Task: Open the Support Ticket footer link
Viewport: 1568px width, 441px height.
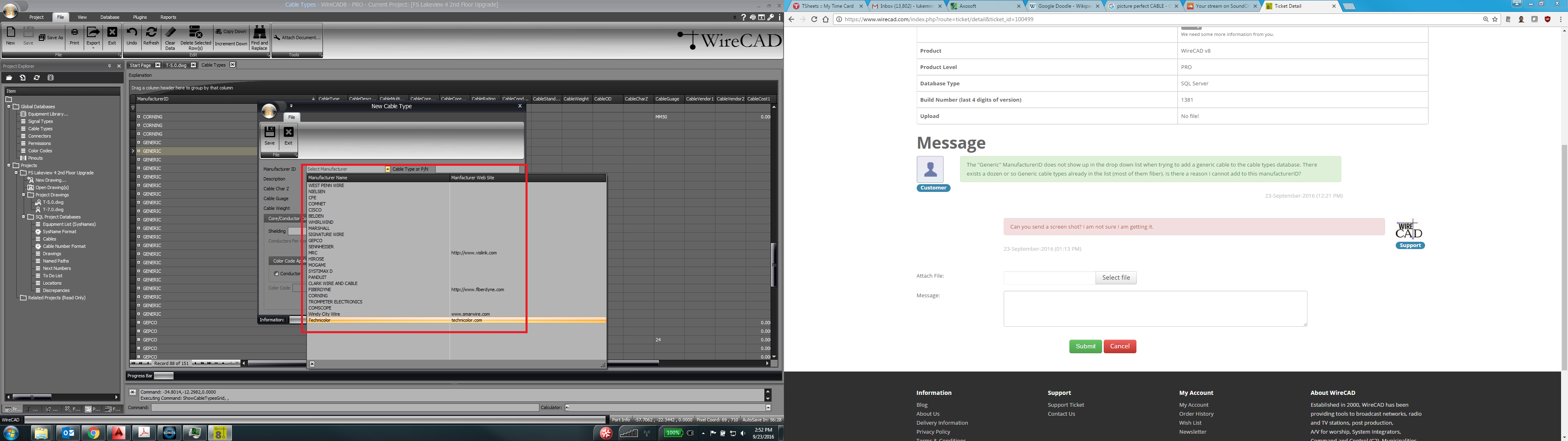Action: pyautogui.click(x=1066, y=405)
